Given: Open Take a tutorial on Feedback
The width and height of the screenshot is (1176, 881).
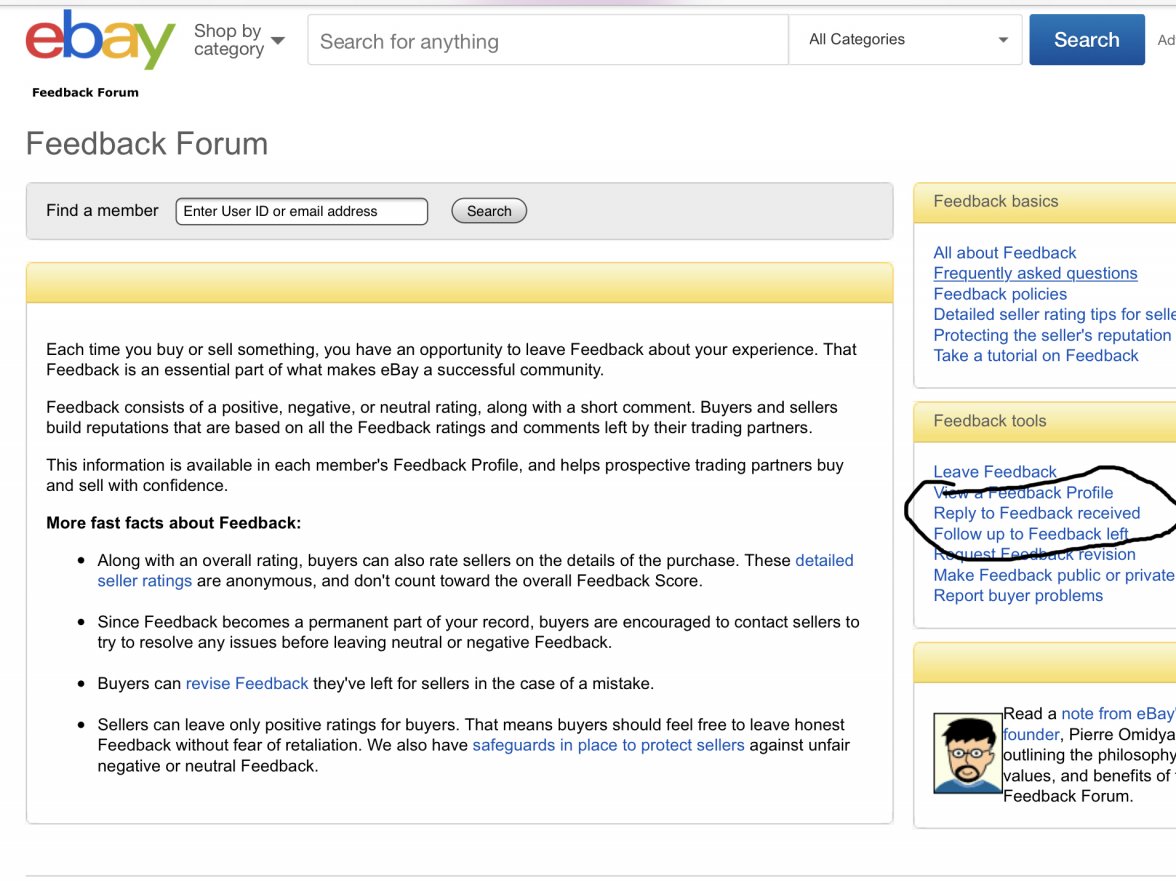Looking at the screenshot, I should [1035, 355].
